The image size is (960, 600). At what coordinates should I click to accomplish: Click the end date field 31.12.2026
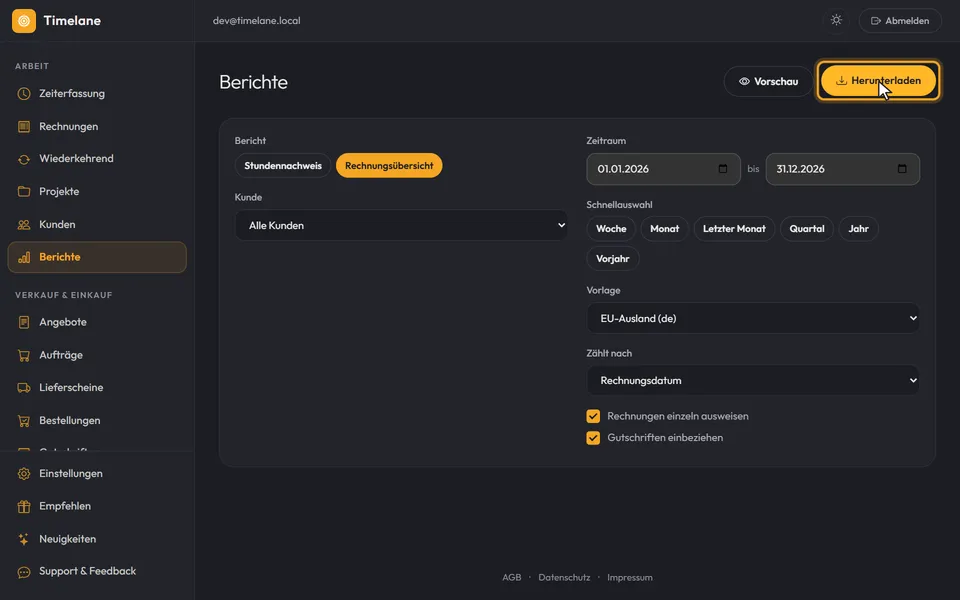click(x=842, y=169)
